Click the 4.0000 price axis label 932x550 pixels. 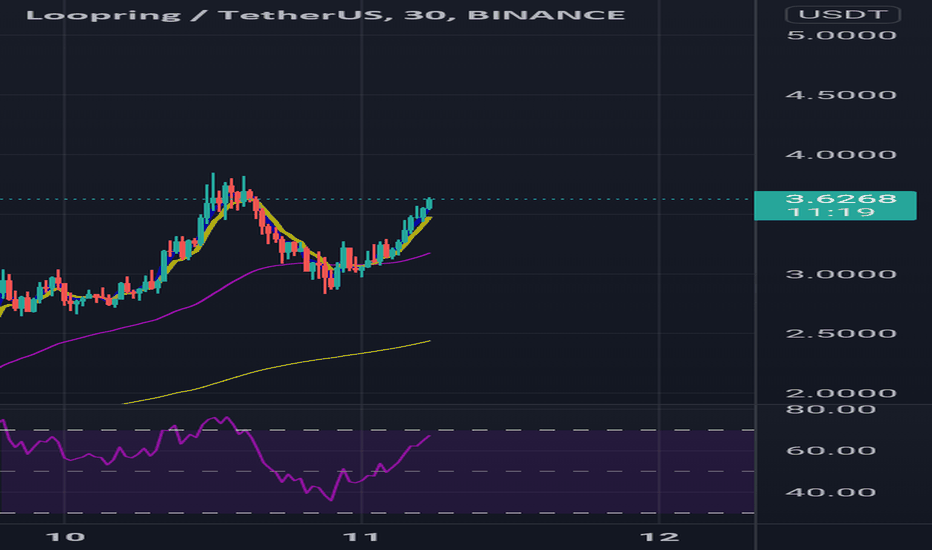841,155
